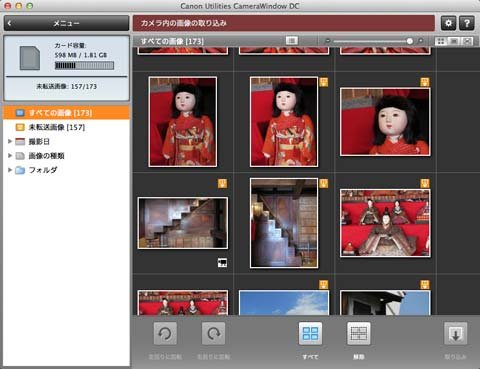480x369 pixels.
Task: Clear selection with the 解除 icon
Action: pyautogui.click(x=359, y=333)
